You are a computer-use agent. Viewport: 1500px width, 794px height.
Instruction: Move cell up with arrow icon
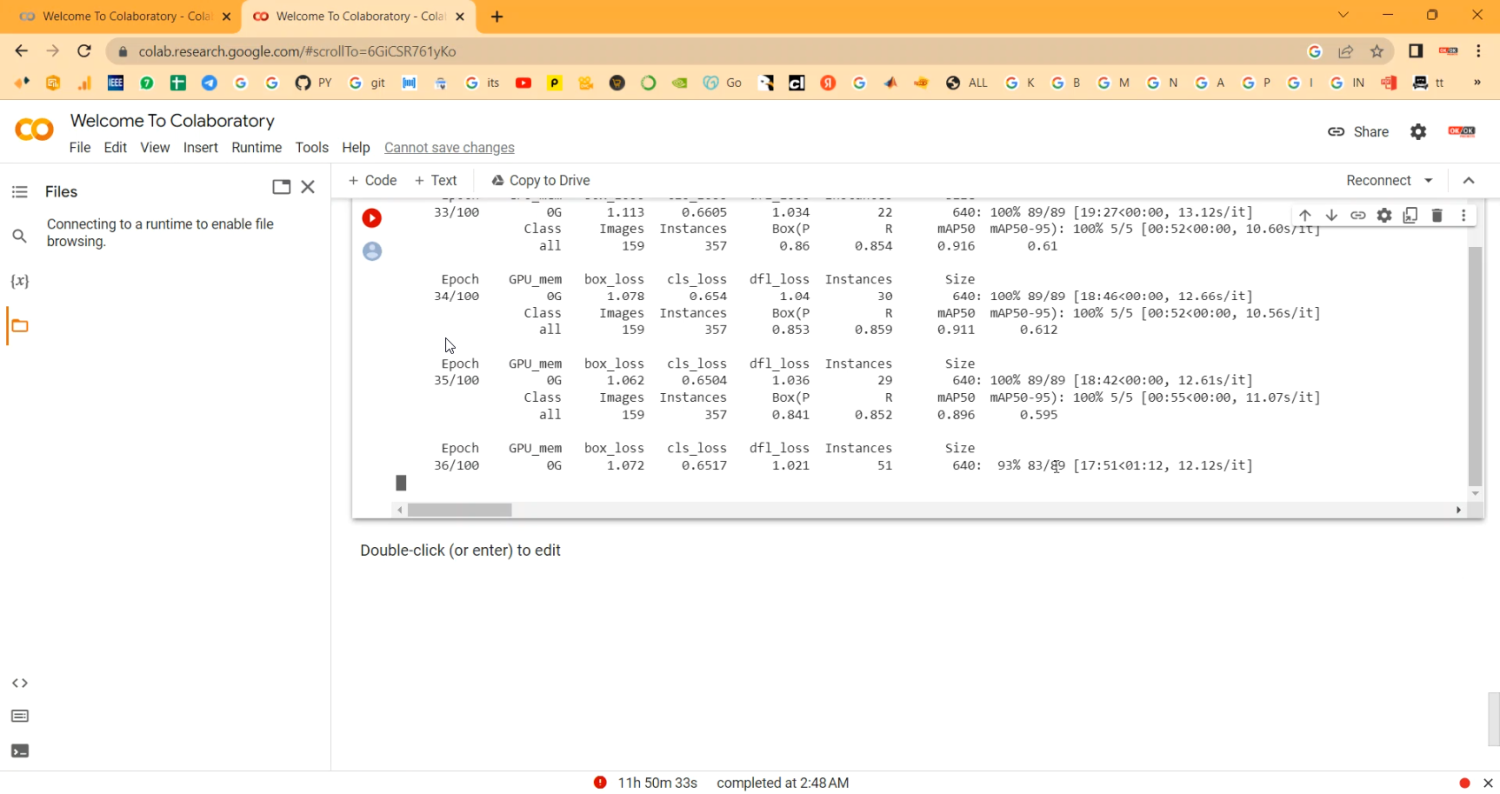click(1305, 215)
